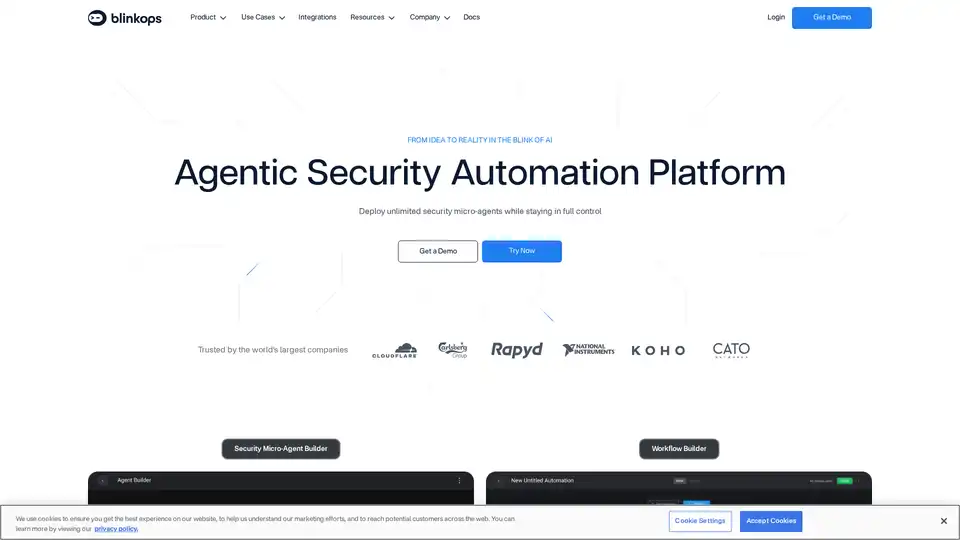This screenshot has width=960, height=540.
Task: Click the KOHO logo
Action: pos(658,350)
